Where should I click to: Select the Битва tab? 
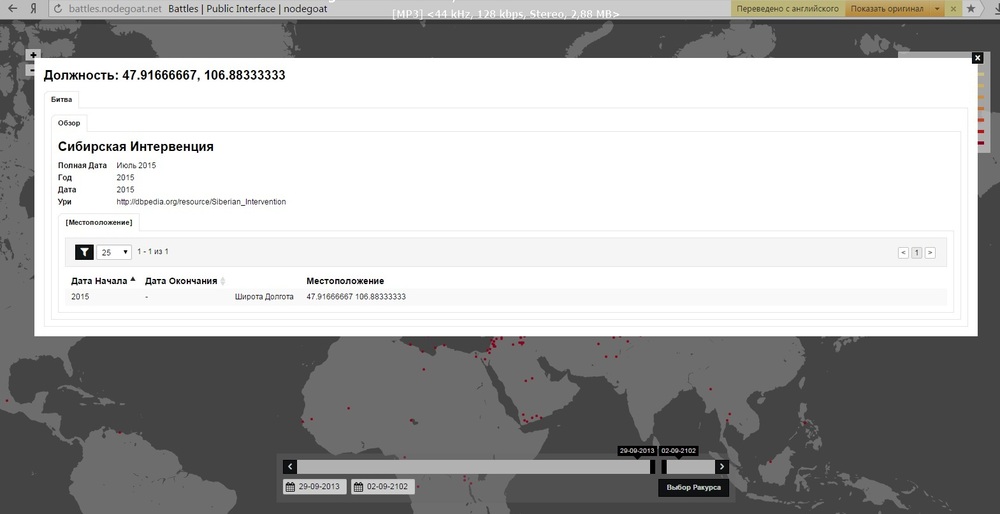tap(62, 99)
